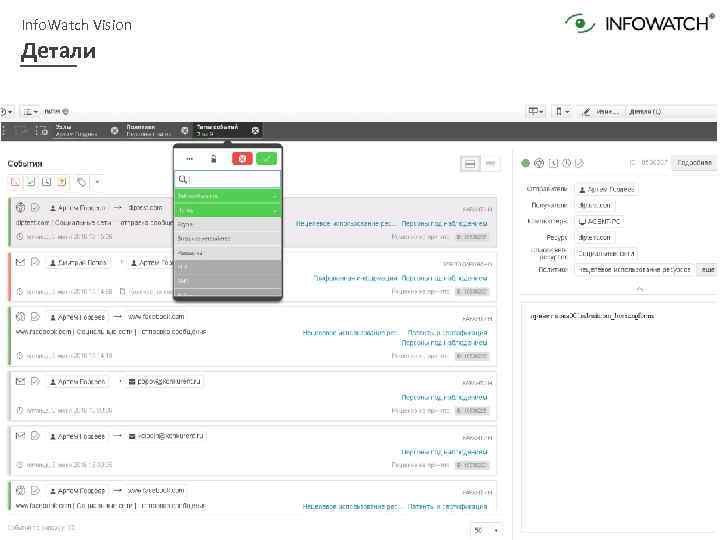
Task: Select the first gray item below green entries
Action: coord(228,225)
